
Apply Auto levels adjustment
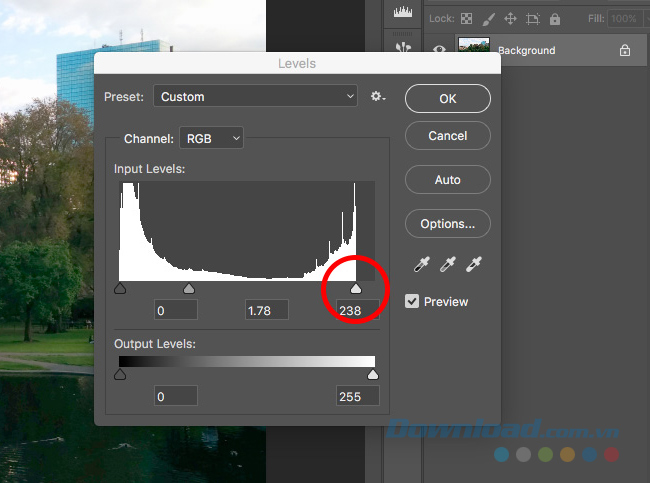coord(448,180)
